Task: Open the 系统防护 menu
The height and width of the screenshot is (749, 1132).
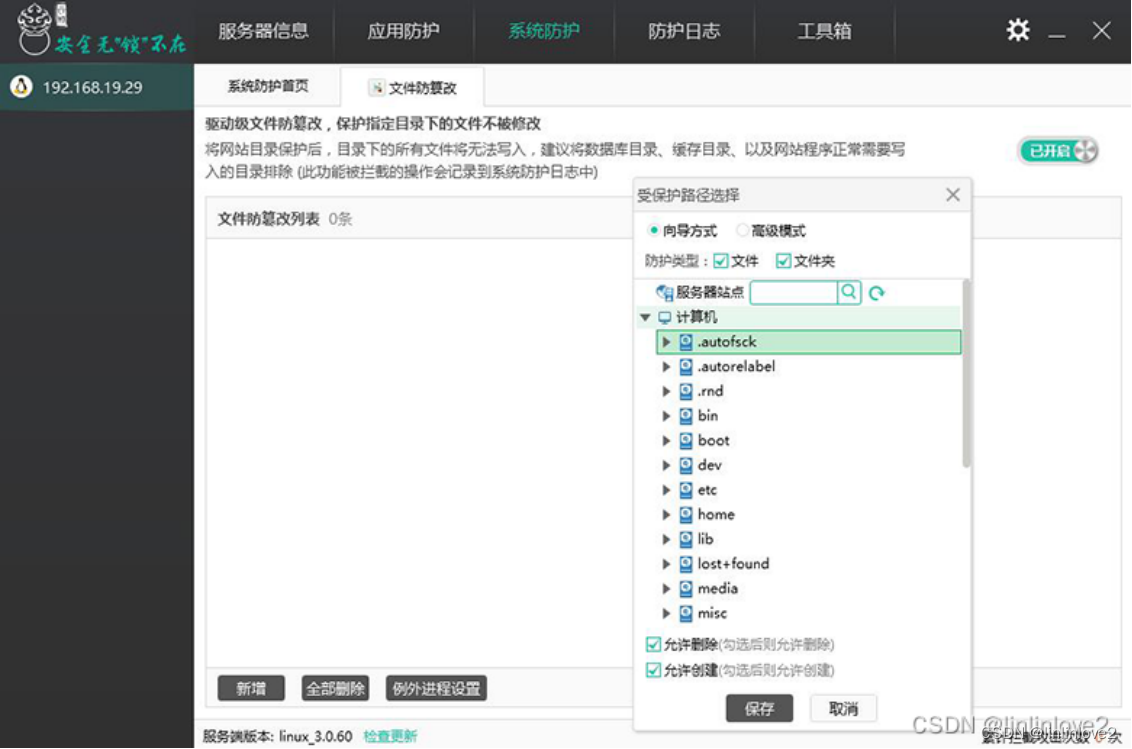Action: point(544,31)
